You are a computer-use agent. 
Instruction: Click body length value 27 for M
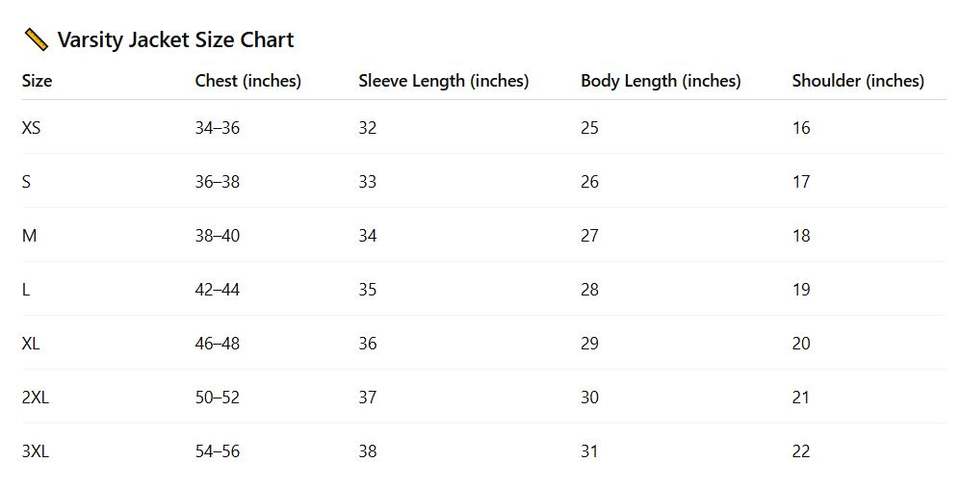tap(590, 236)
